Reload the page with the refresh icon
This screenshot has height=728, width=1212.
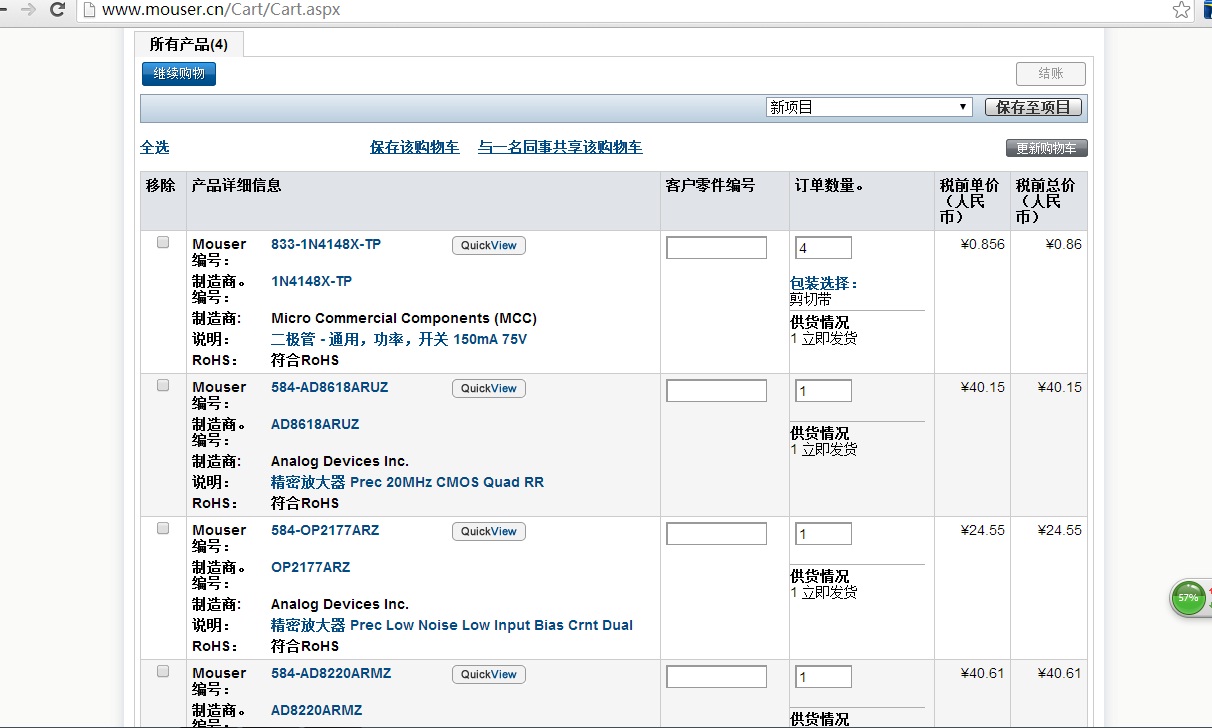pyautogui.click(x=58, y=10)
